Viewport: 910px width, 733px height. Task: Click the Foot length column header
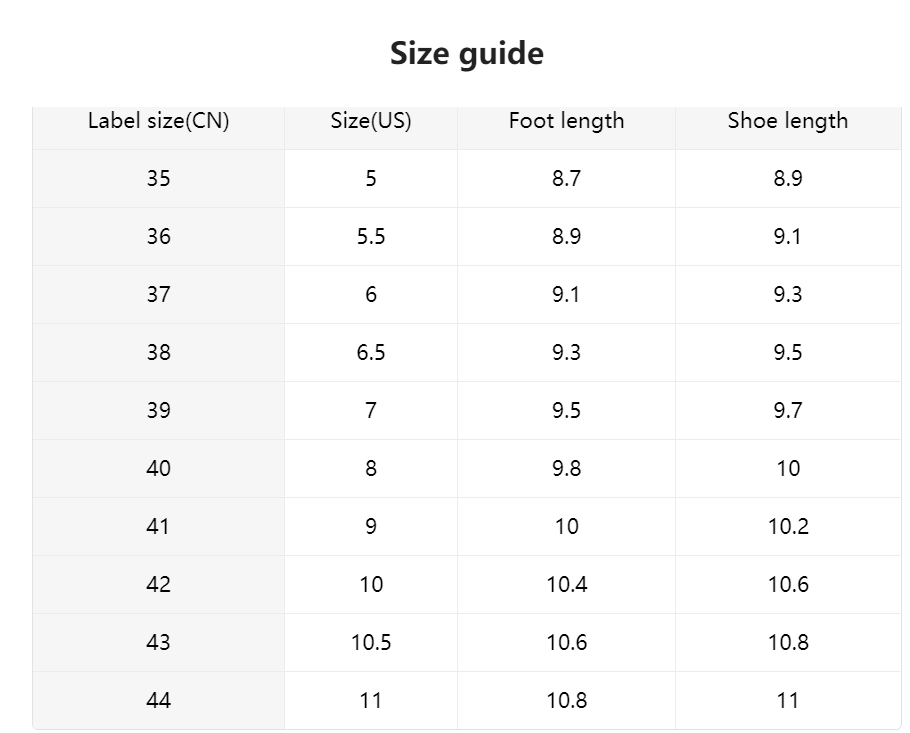point(566,121)
